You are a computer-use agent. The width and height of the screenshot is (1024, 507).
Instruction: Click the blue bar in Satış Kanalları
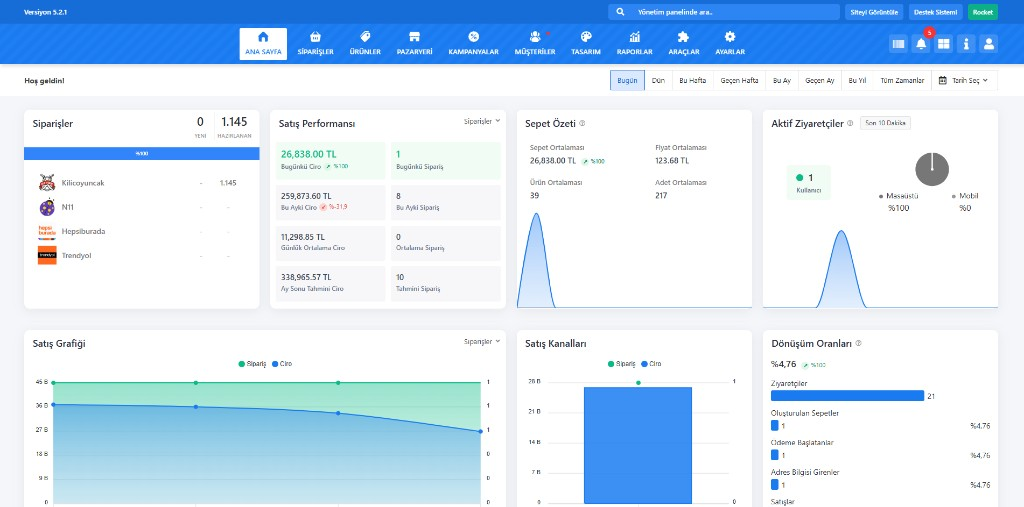coord(637,445)
